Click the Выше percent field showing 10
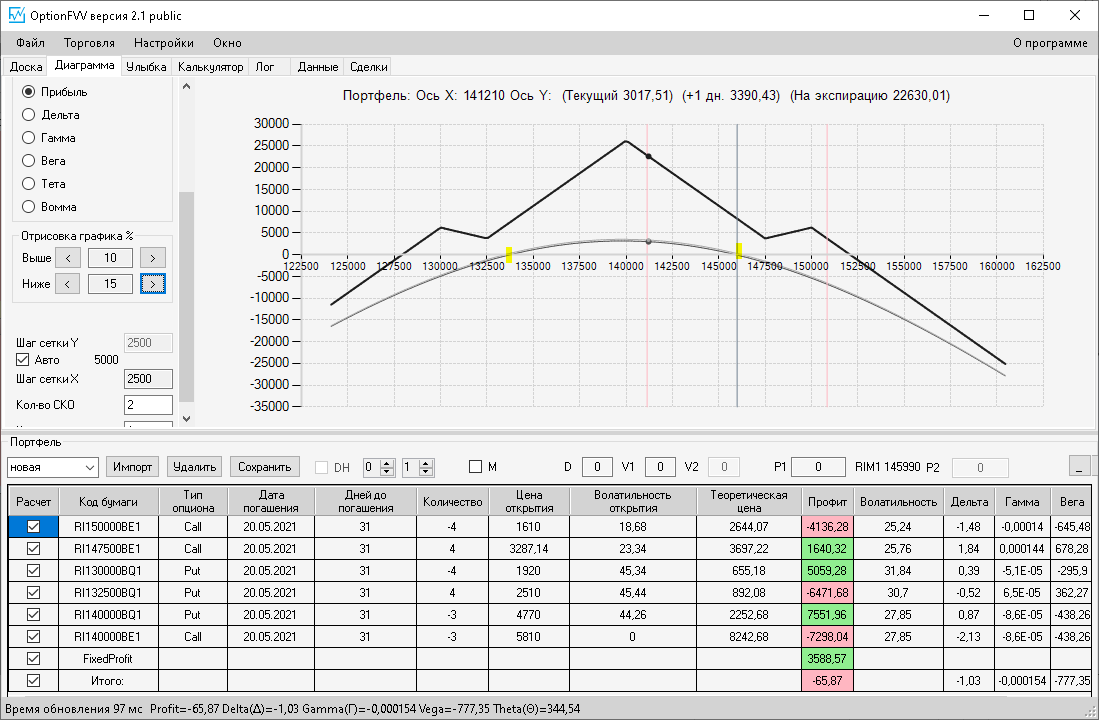This screenshot has width=1099, height=720. 111,258
